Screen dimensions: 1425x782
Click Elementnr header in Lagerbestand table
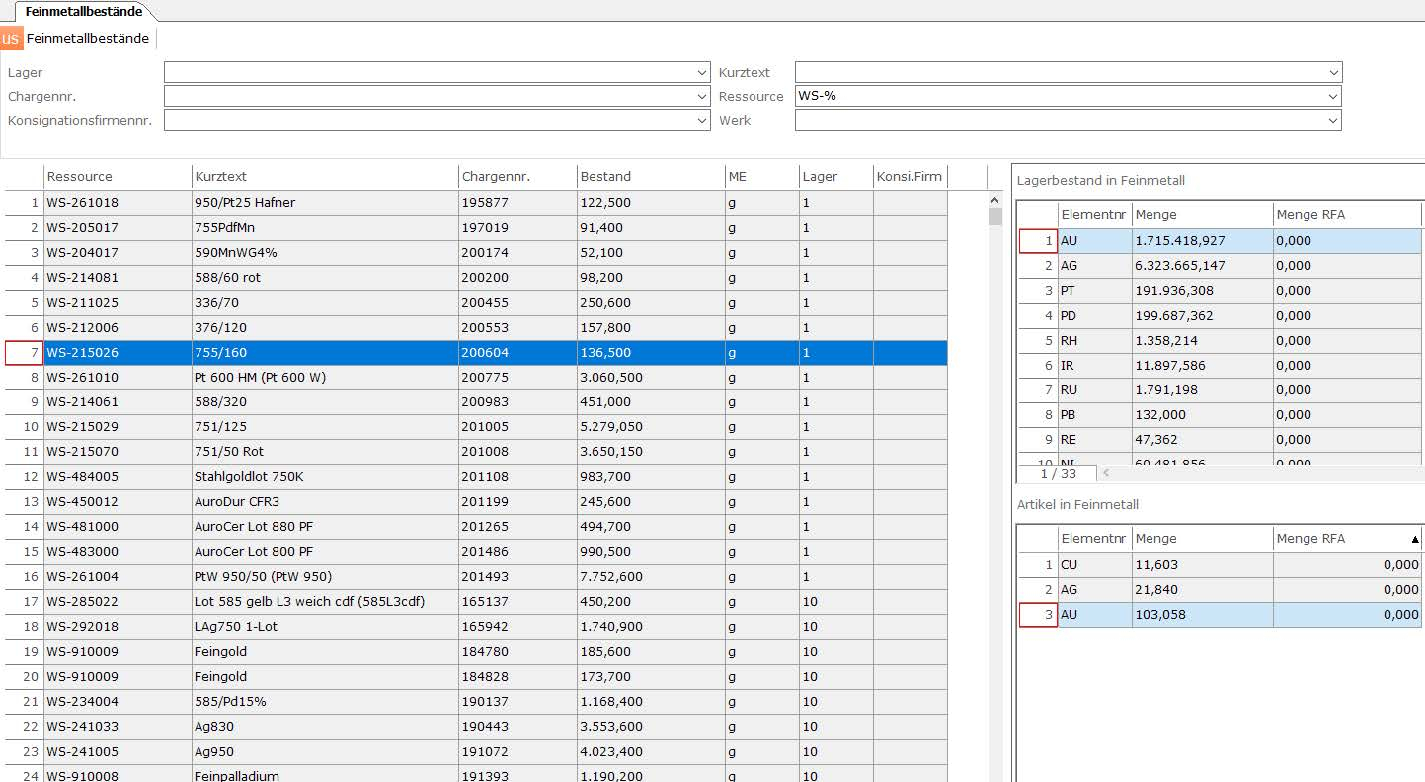click(x=1094, y=215)
